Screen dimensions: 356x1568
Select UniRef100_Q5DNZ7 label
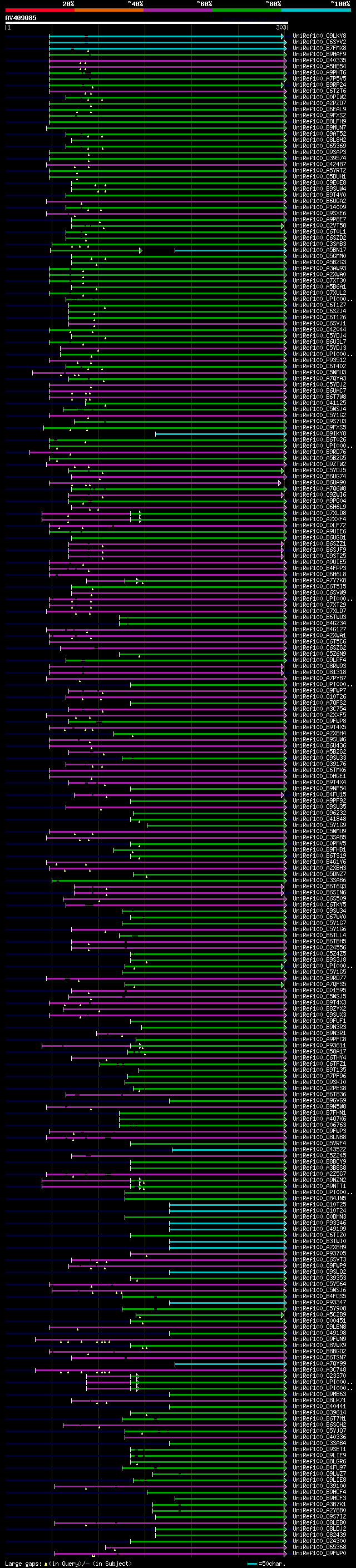(x=319, y=874)
